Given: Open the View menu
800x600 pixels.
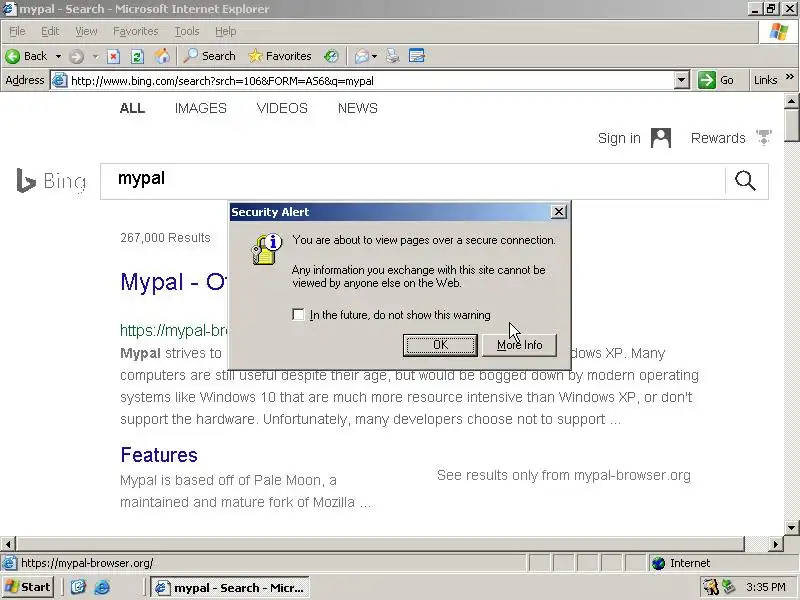Looking at the screenshot, I should 86,32.
